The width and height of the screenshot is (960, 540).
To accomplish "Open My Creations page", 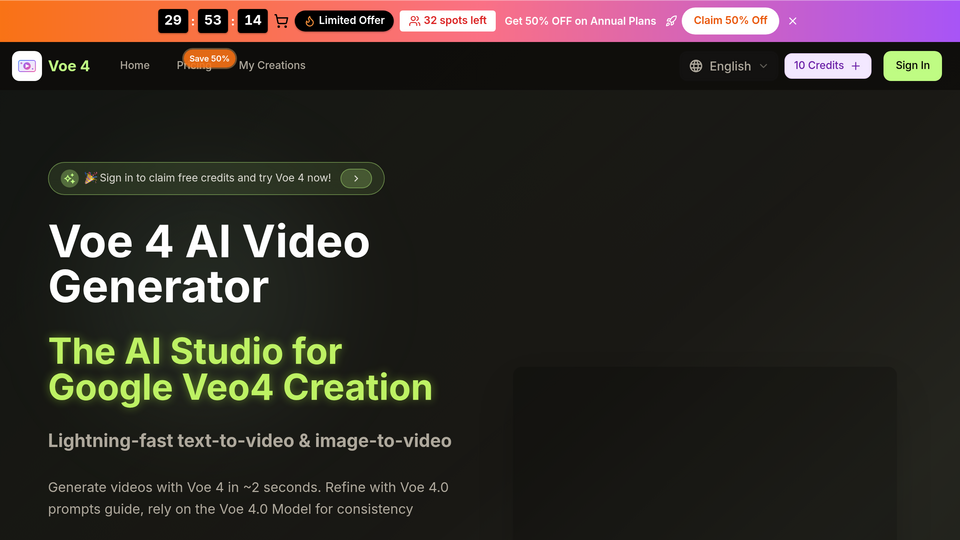I will 272,66.
